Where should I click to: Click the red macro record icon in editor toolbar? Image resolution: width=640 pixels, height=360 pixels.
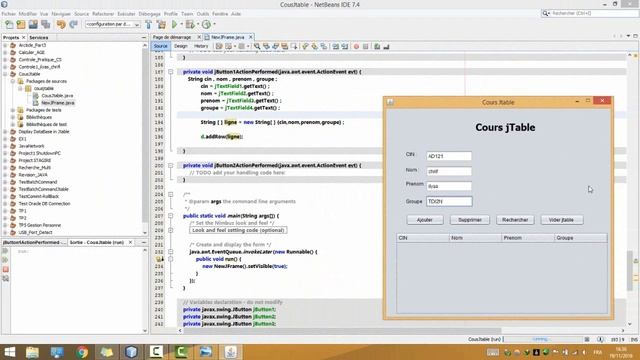356,47
